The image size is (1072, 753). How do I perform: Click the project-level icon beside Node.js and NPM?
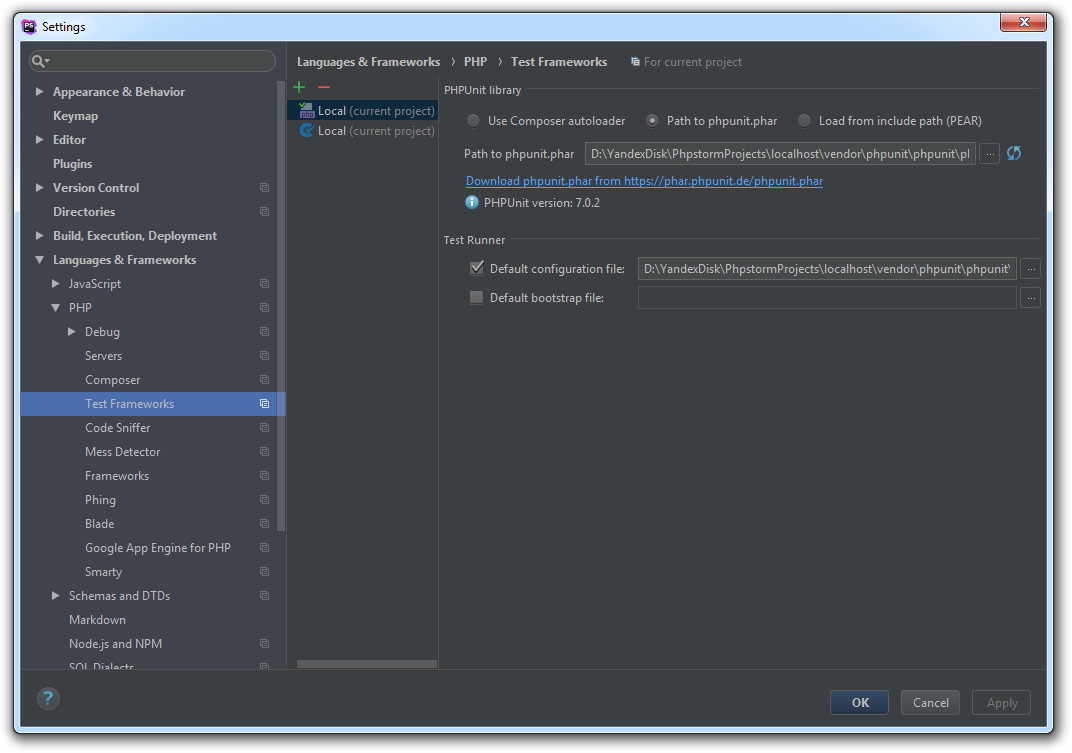[264, 644]
